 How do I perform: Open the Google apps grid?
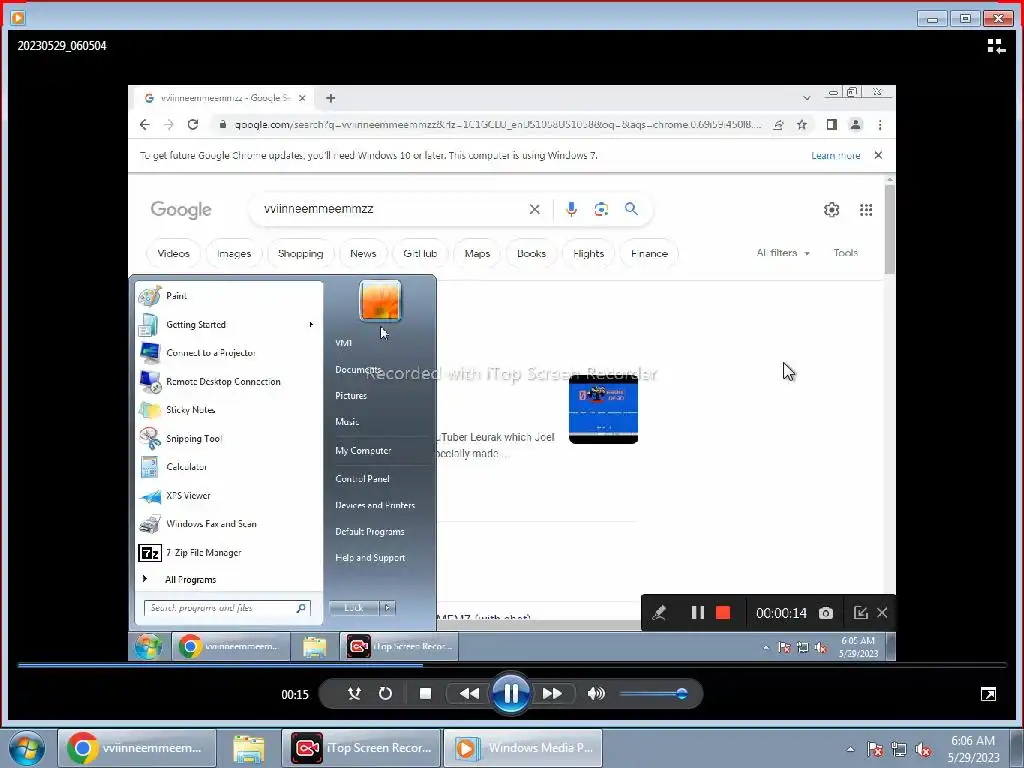tap(866, 210)
